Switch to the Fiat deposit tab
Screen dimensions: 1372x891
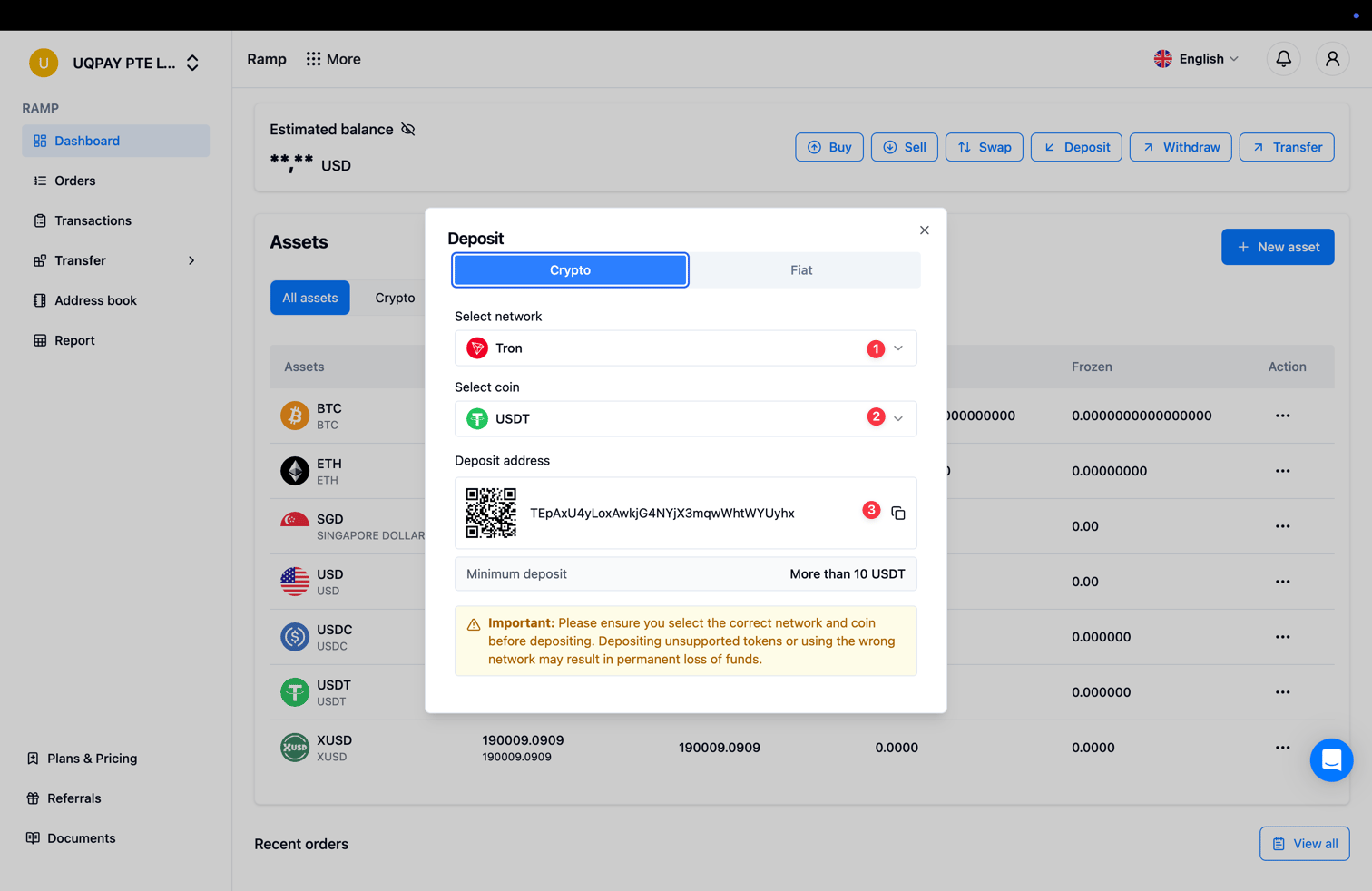click(801, 270)
